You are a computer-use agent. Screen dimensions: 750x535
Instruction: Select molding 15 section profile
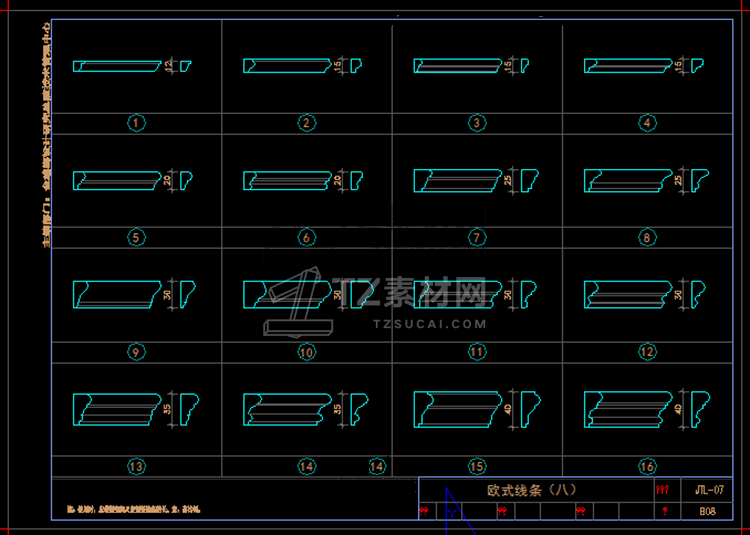(x=530, y=409)
